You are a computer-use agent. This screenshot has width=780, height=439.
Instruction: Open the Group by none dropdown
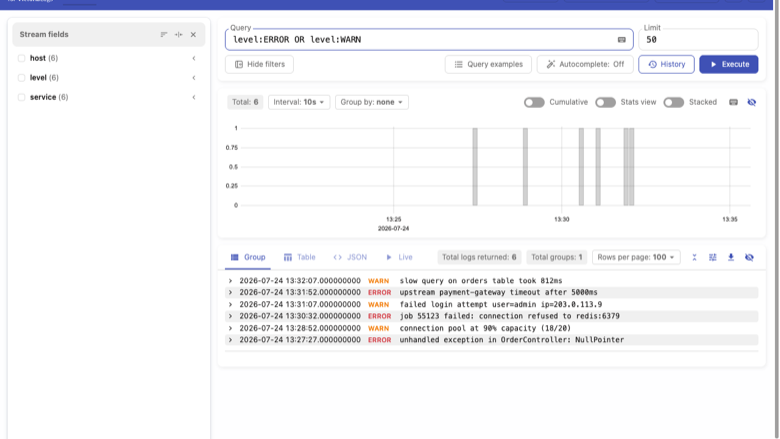pos(372,102)
